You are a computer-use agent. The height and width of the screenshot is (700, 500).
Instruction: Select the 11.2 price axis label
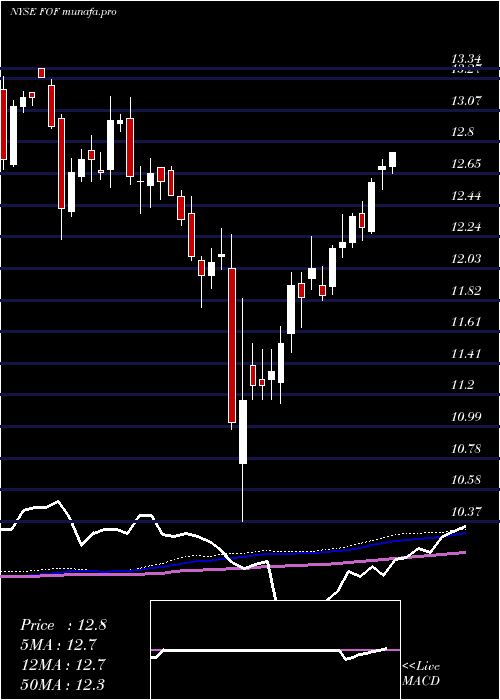coord(463,385)
